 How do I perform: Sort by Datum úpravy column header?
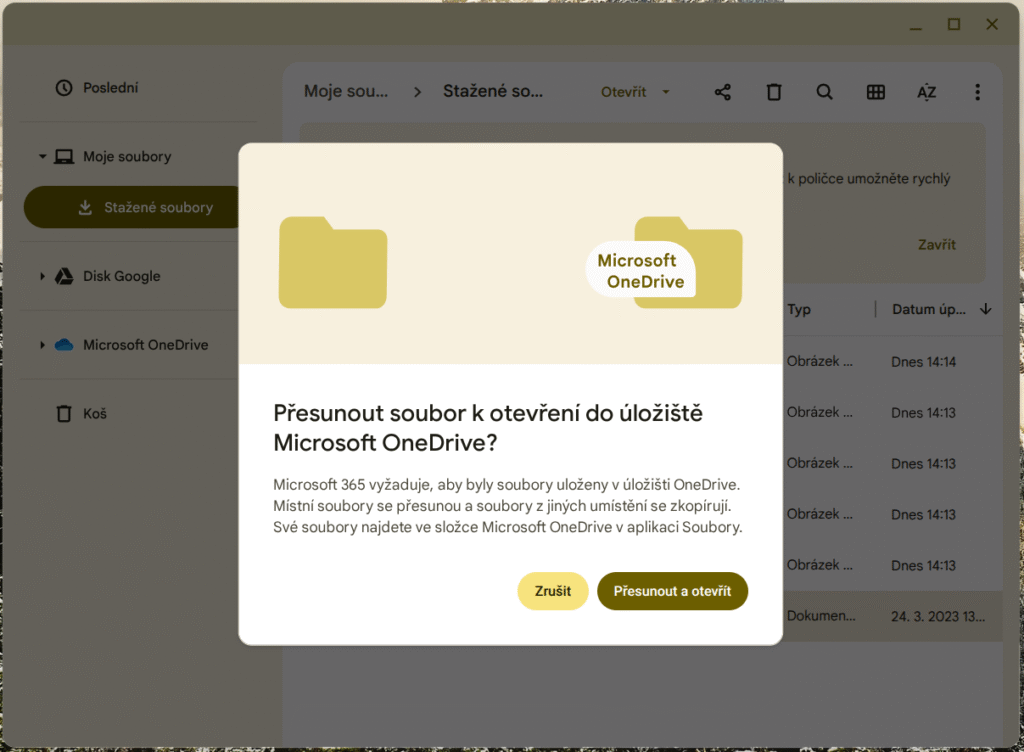coord(929,310)
